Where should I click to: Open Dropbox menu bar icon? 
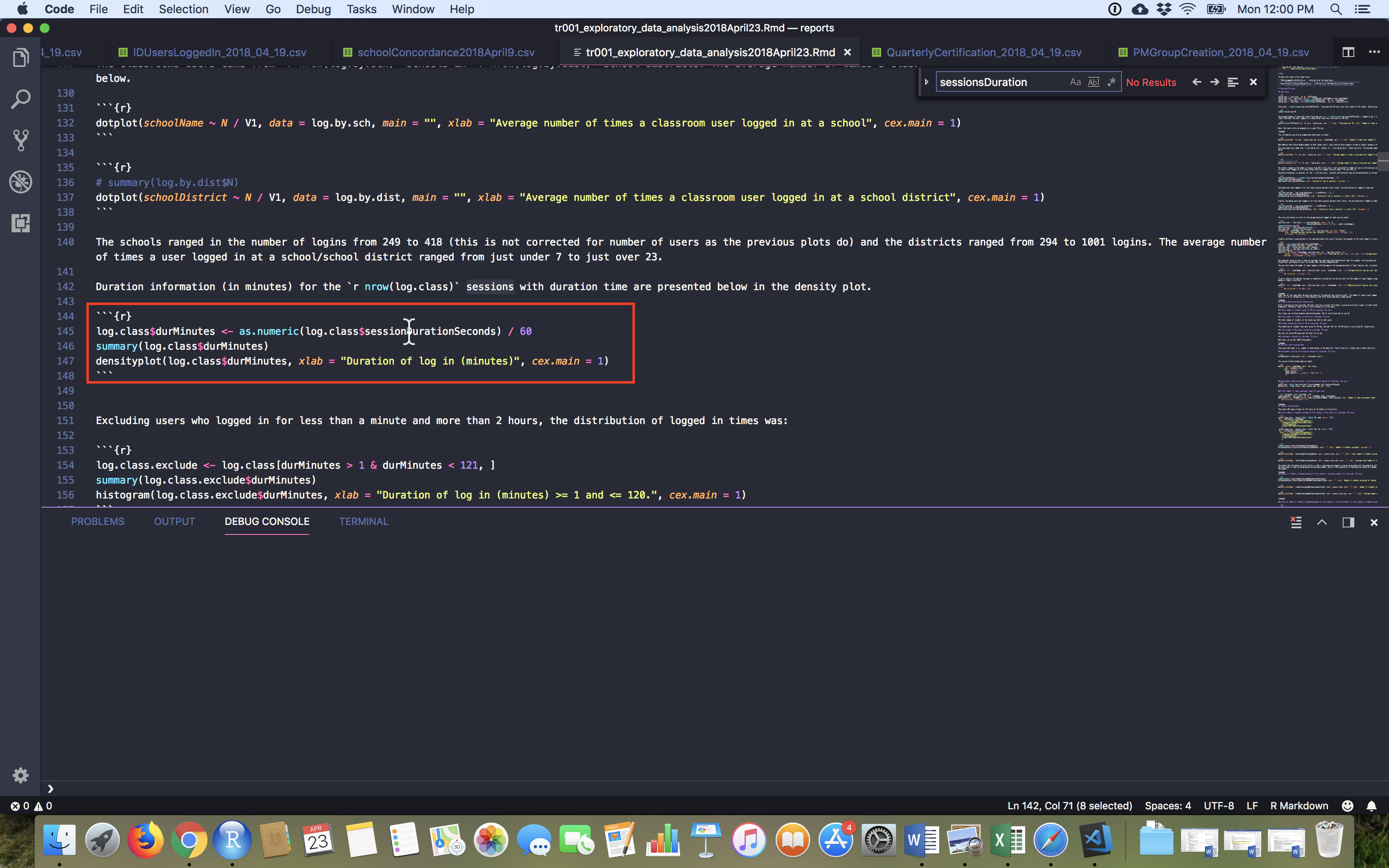tap(1163, 9)
